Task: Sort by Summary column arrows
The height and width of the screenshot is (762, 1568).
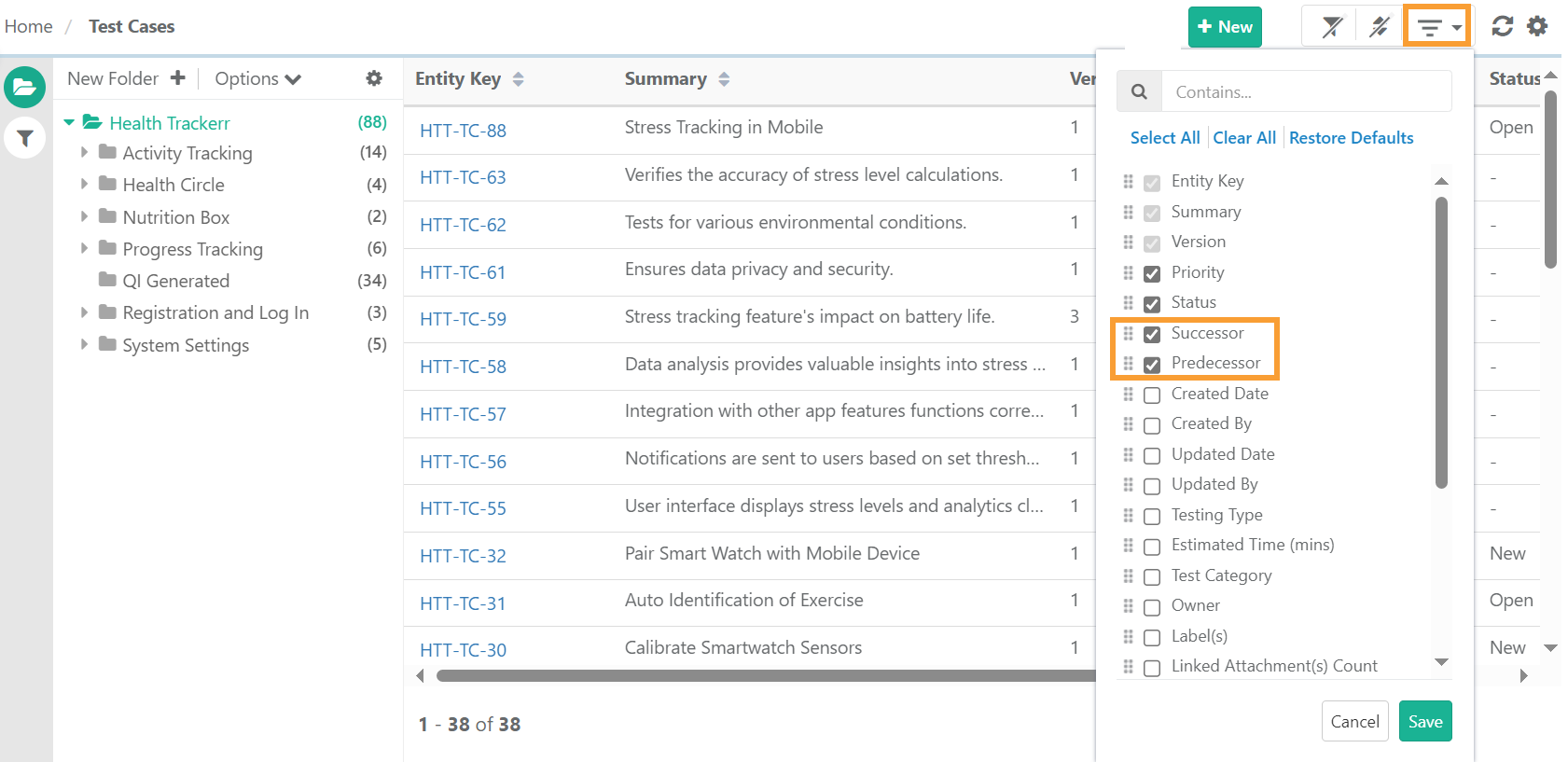Action: pos(724,79)
